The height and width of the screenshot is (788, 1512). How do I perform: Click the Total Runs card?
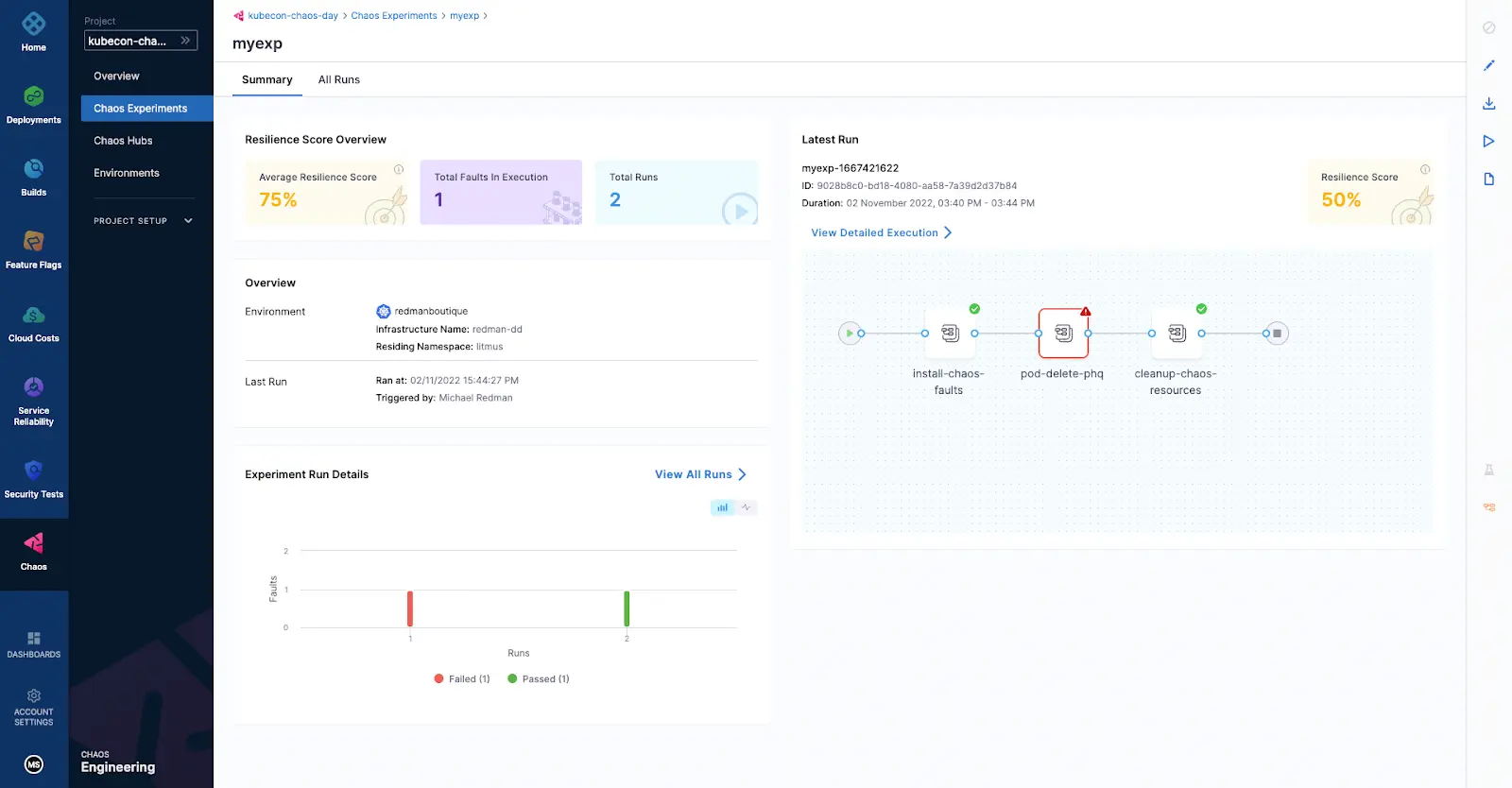[x=677, y=193]
